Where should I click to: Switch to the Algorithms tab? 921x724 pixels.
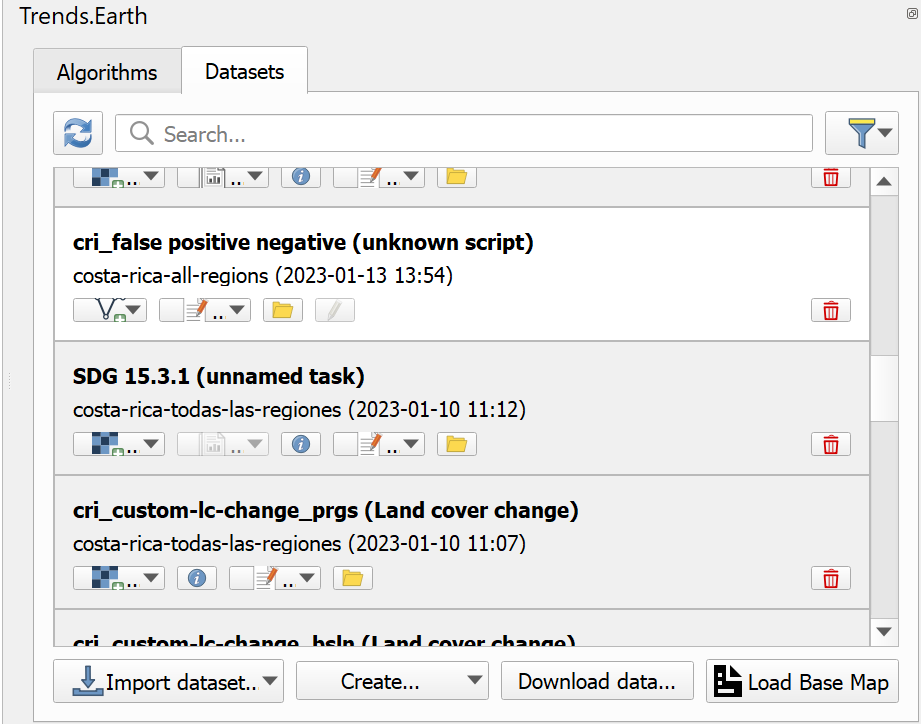point(106,71)
